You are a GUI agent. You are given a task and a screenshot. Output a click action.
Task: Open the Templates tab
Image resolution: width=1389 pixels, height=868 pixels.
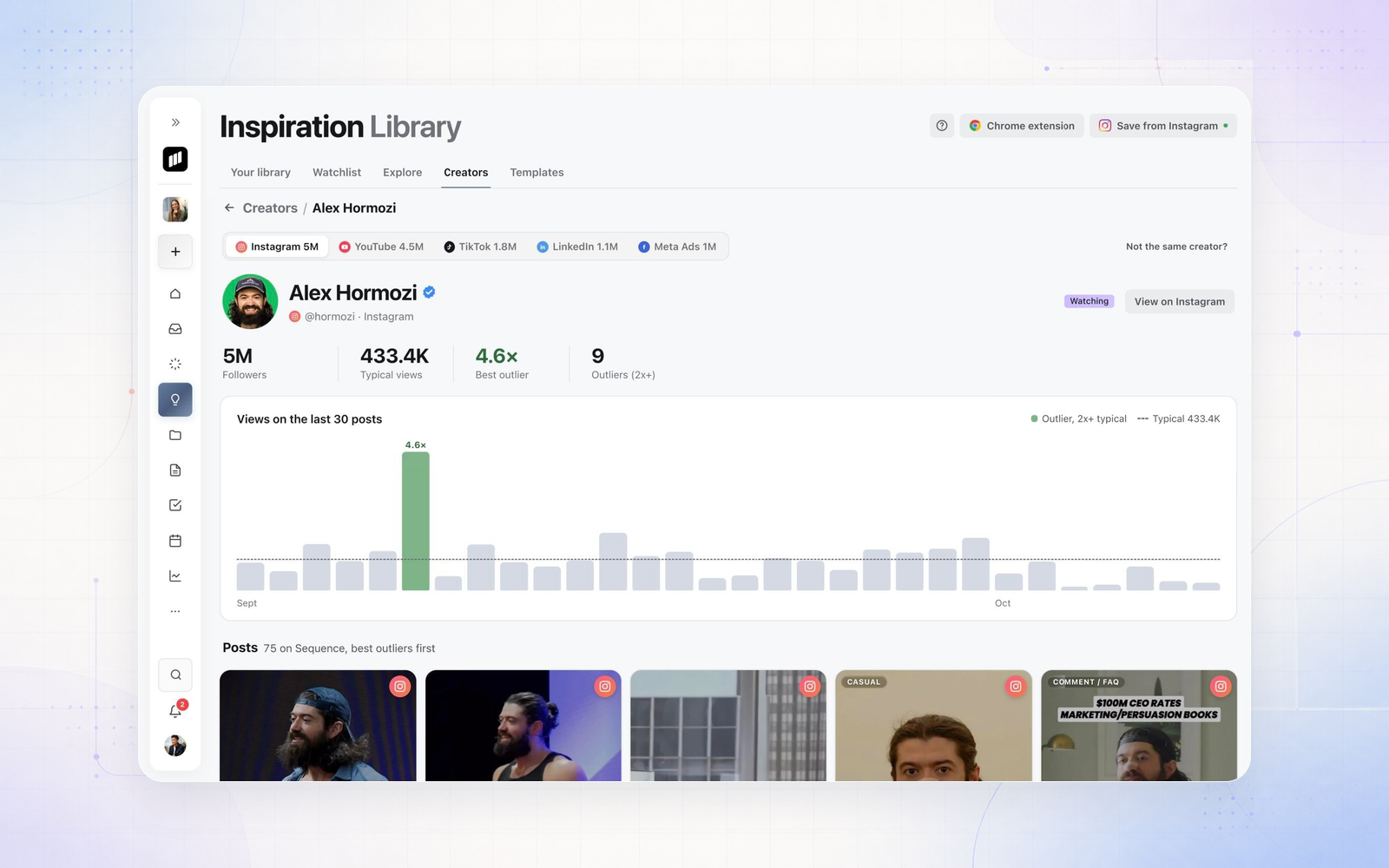pyautogui.click(x=537, y=173)
